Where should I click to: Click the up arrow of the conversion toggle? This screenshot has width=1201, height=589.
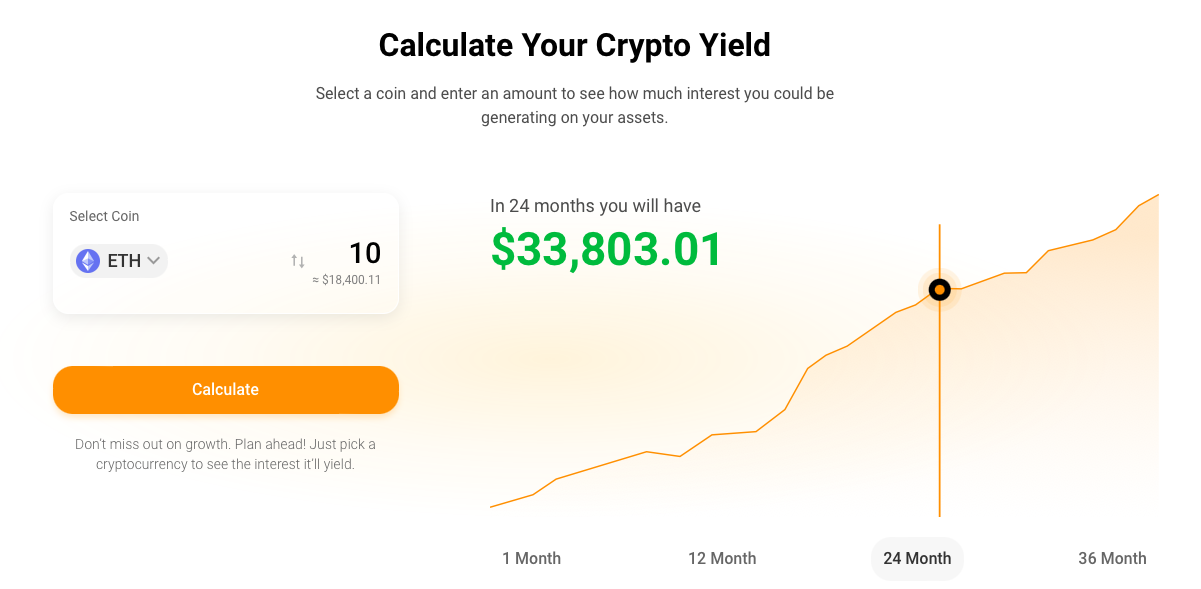click(x=294, y=258)
